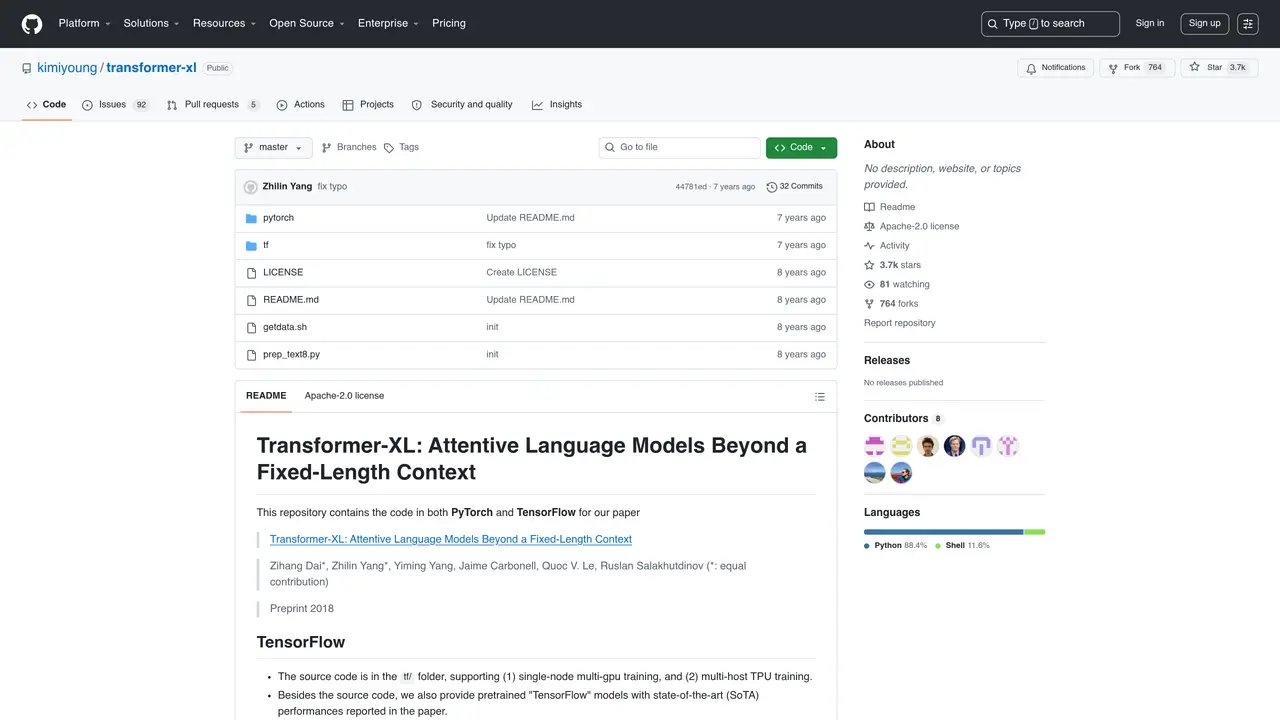Click Report repository link
The height and width of the screenshot is (720, 1280).
pos(900,323)
